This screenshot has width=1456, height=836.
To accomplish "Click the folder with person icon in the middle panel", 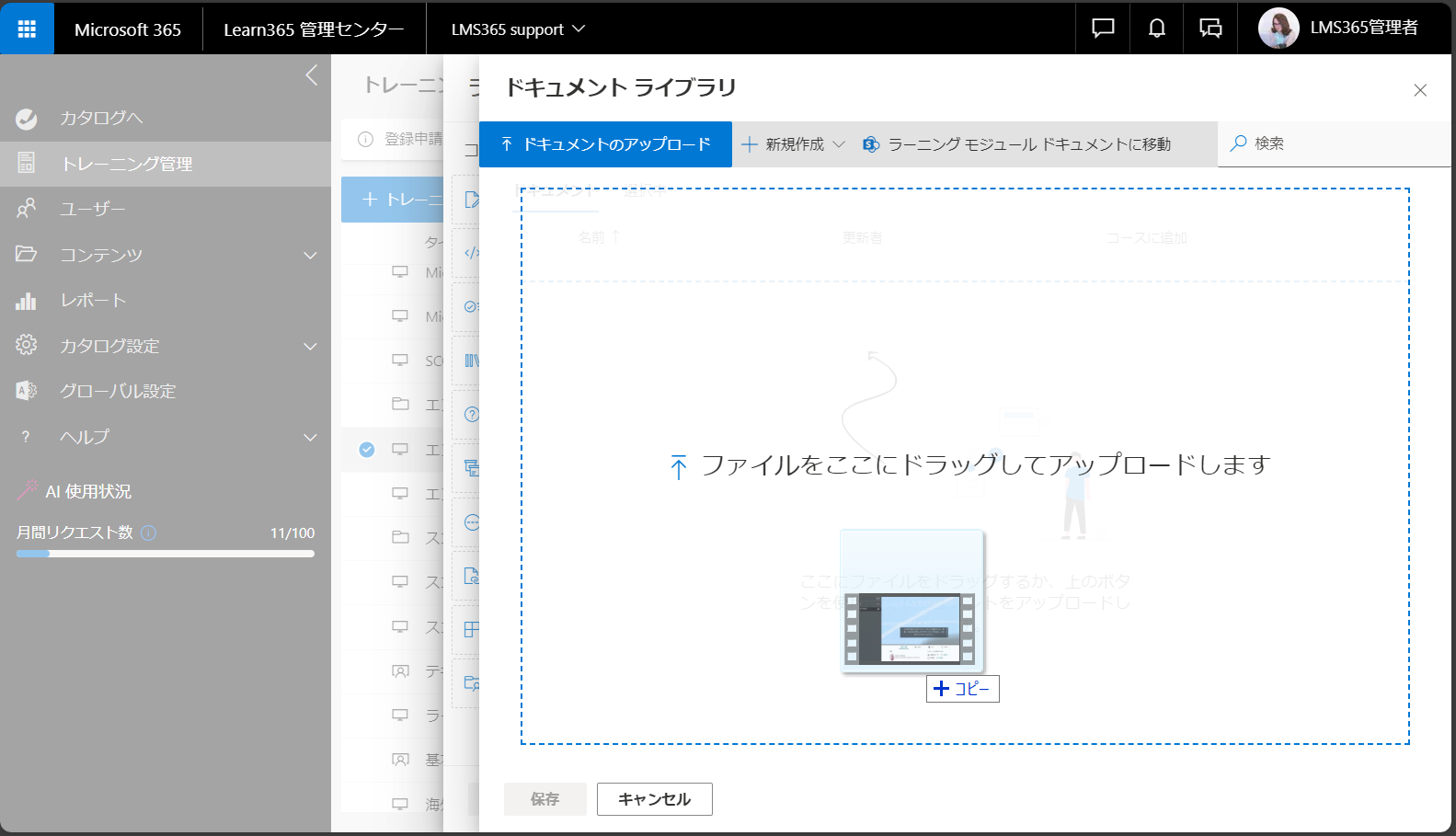I will point(471,682).
